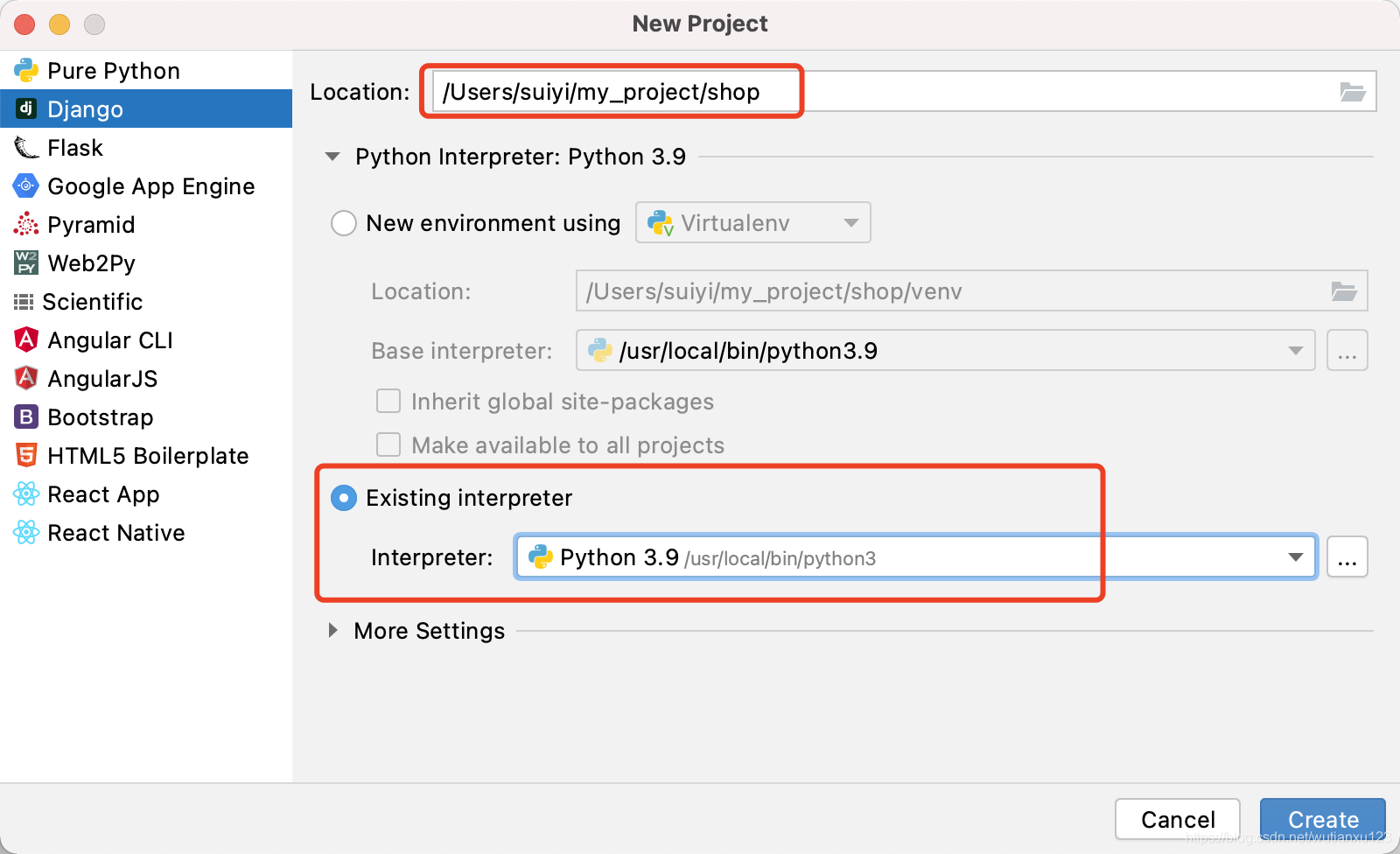The width and height of the screenshot is (1400, 854).
Task: Click the Pure Python project icon
Action: 26,70
